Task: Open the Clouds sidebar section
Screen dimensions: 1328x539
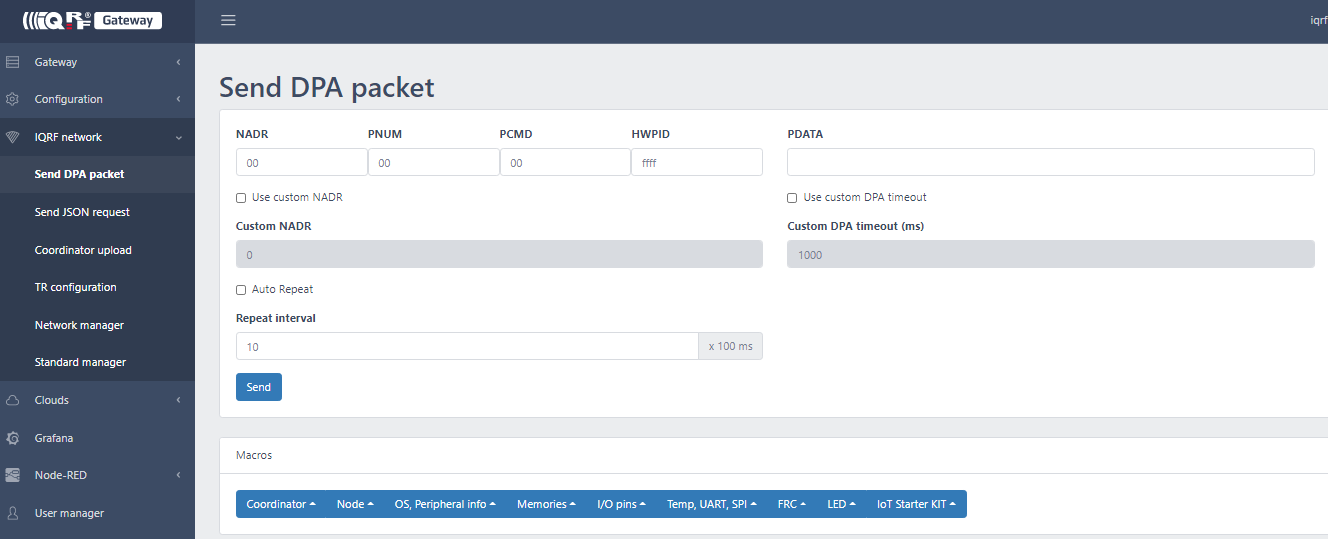Action: pyautogui.click(x=97, y=400)
